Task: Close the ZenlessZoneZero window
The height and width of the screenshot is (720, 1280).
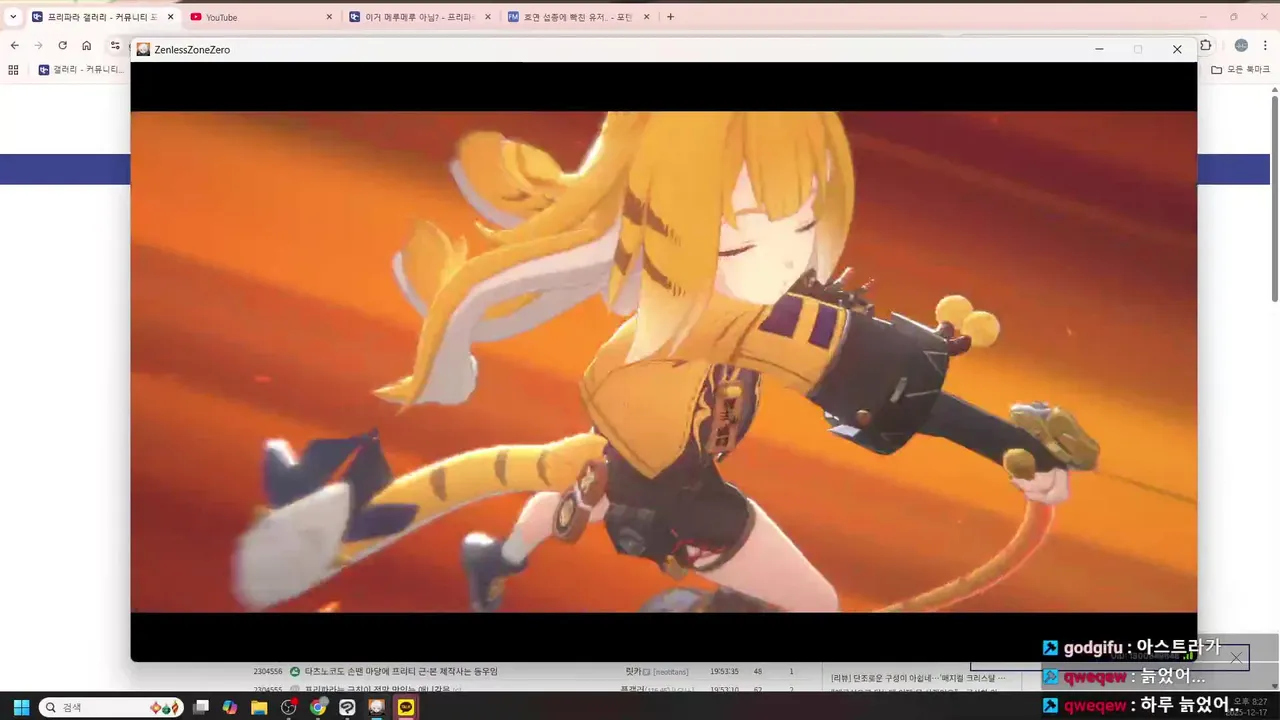Action: (x=1177, y=49)
